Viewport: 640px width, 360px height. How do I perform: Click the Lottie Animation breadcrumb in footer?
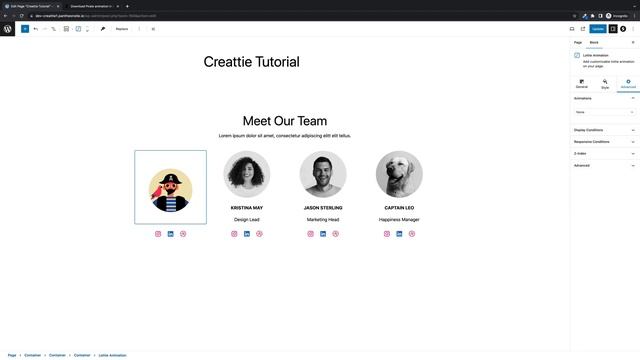point(113,356)
